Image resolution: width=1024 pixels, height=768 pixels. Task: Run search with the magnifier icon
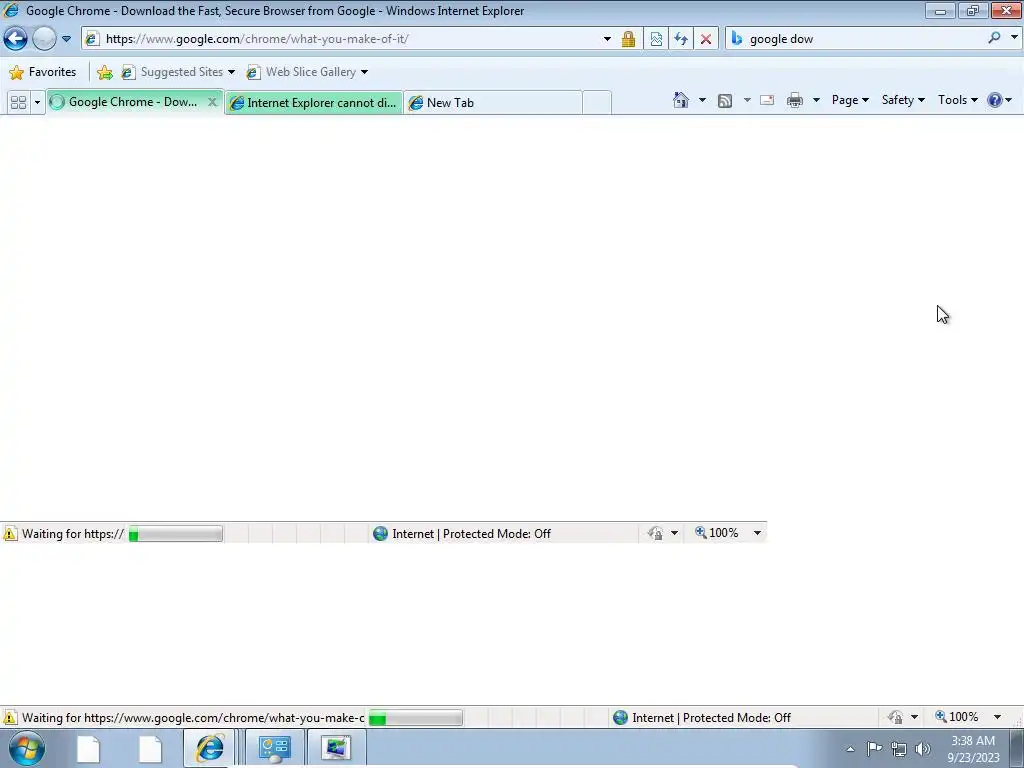(994, 38)
